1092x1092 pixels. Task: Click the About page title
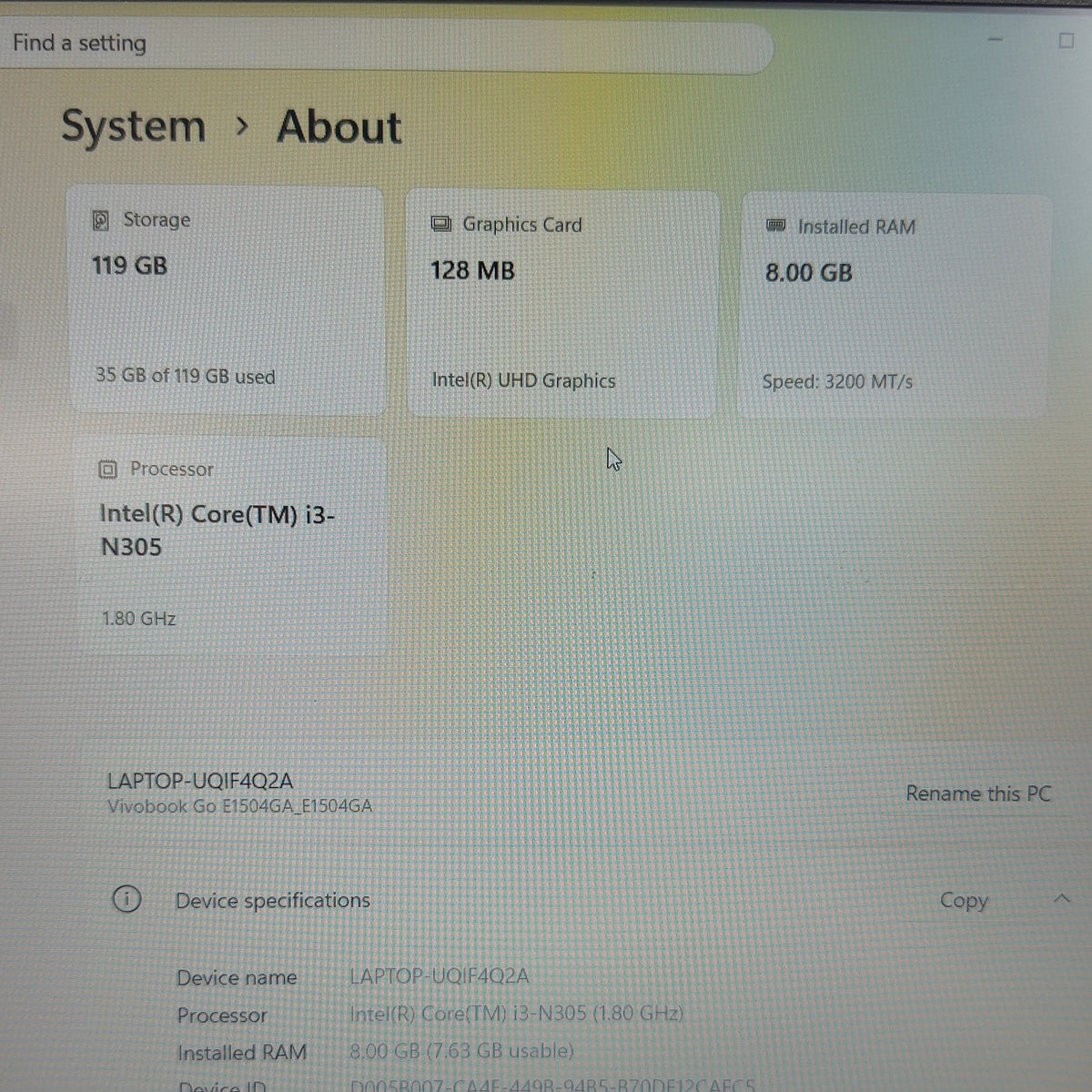click(339, 126)
